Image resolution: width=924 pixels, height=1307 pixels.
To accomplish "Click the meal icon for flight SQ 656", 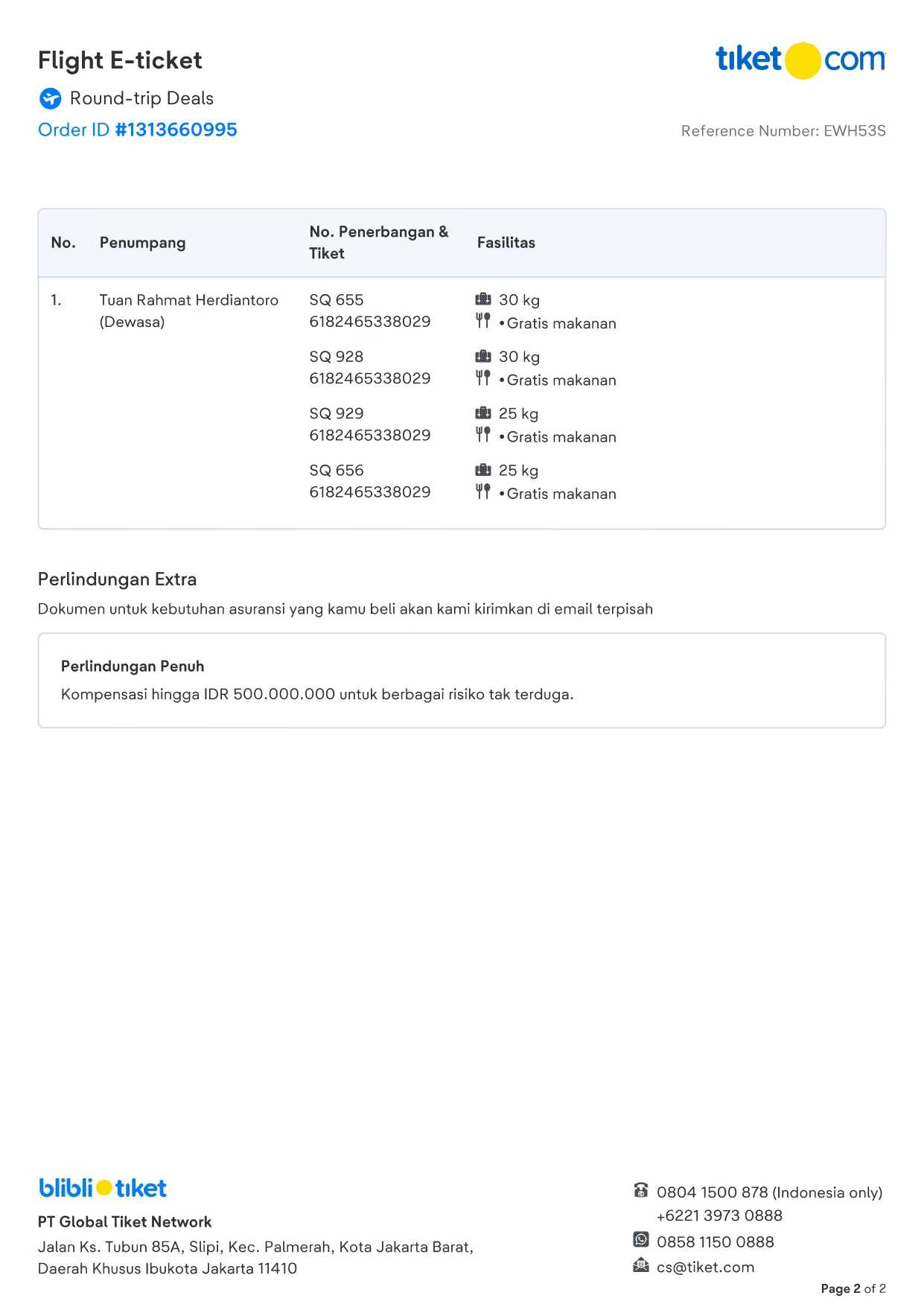I will (x=483, y=492).
